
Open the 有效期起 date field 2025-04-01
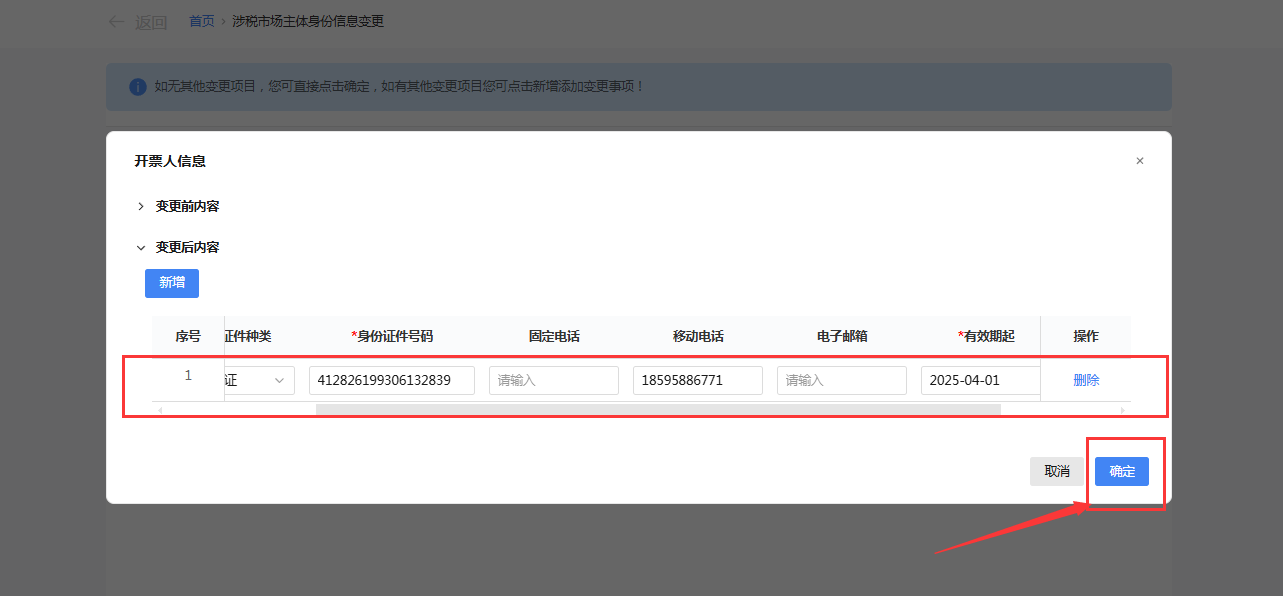(x=980, y=380)
